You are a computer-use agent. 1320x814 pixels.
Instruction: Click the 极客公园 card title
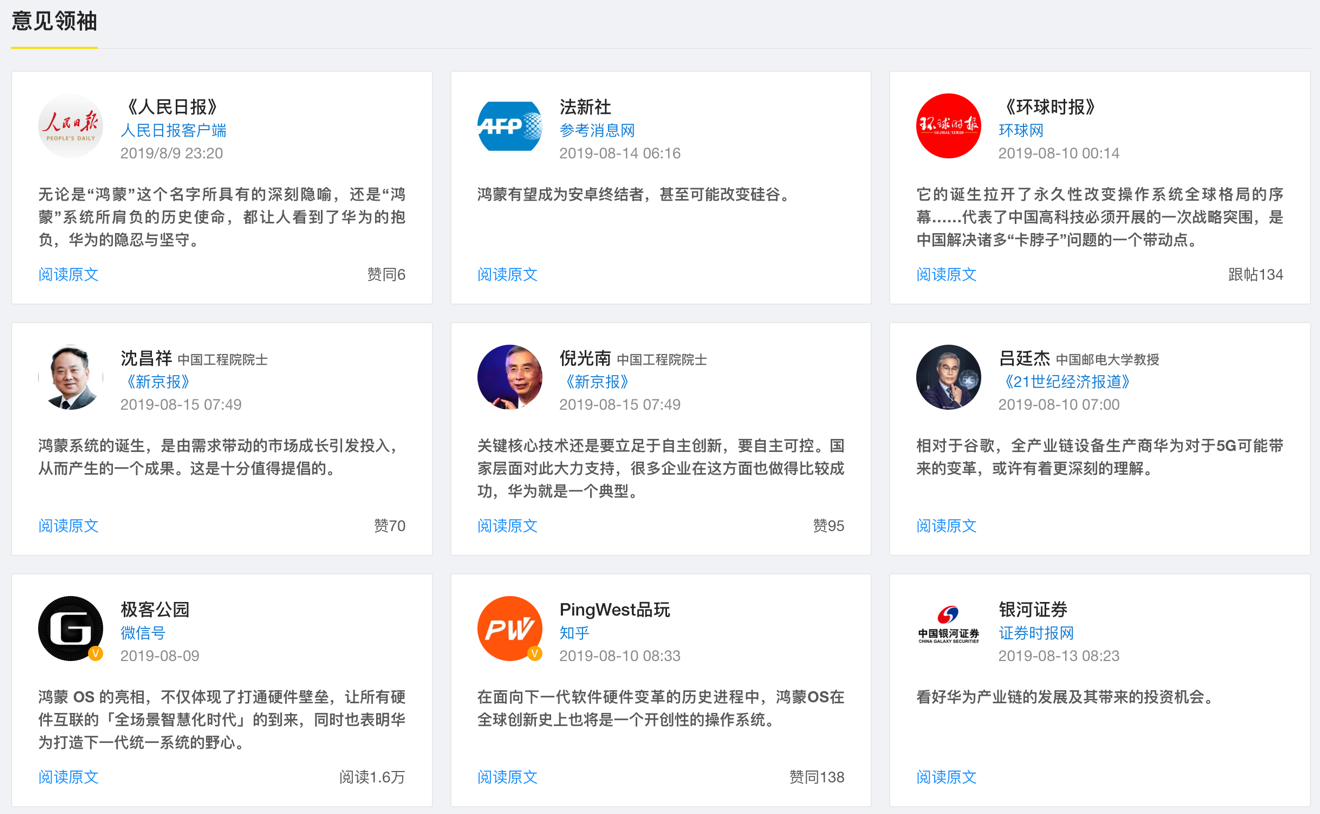click(x=155, y=609)
